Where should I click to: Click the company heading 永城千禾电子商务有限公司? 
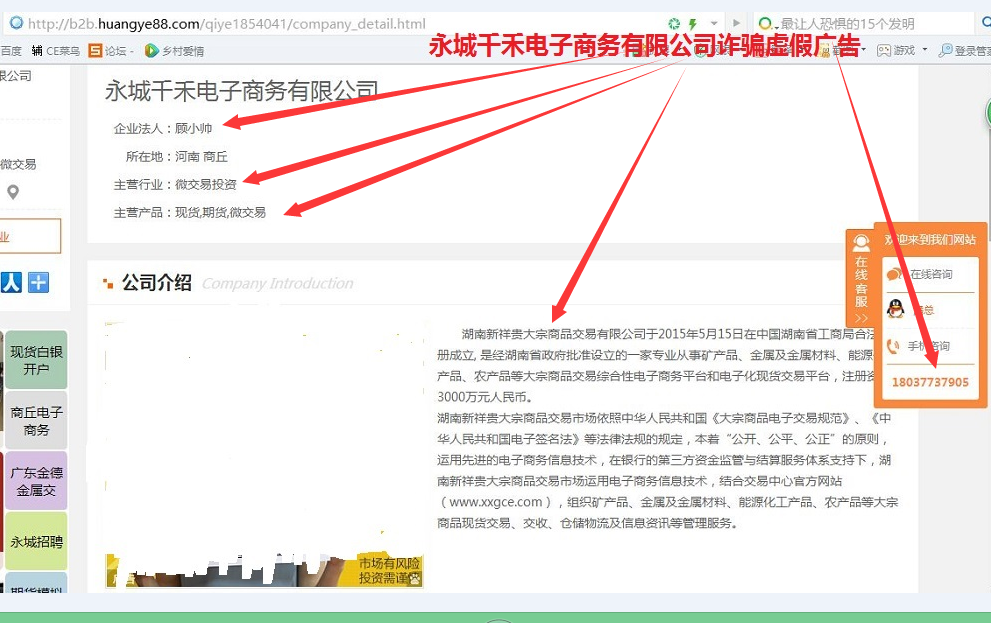coord(241,92)
